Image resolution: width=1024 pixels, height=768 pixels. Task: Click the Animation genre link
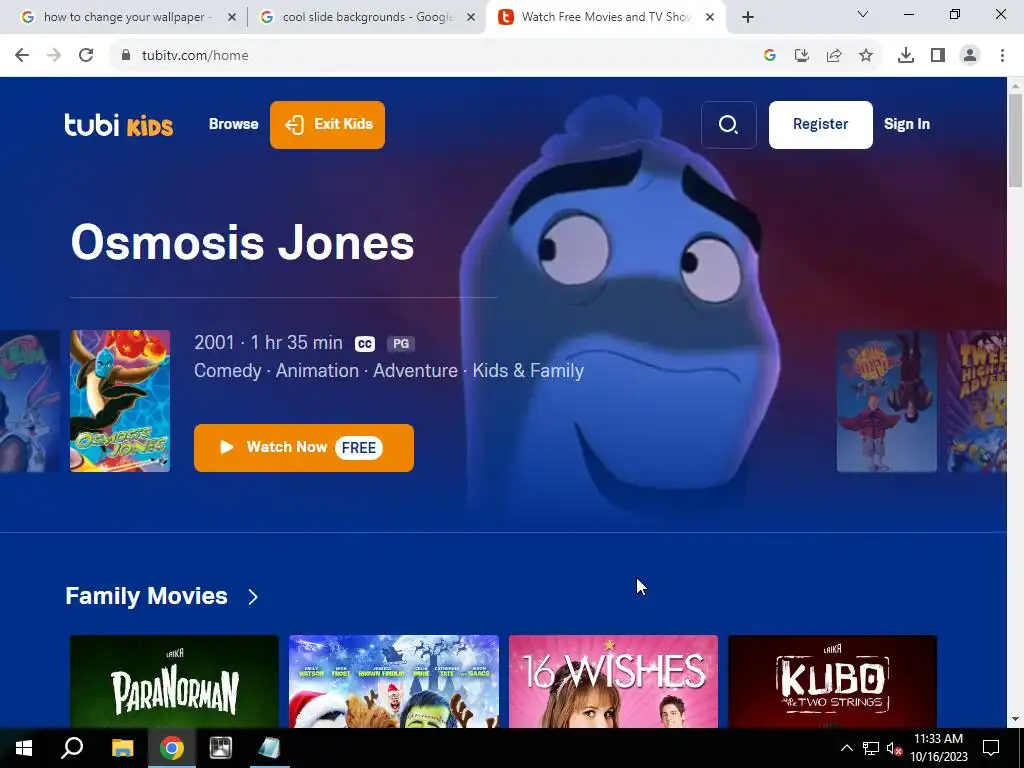tap(317, 370)
